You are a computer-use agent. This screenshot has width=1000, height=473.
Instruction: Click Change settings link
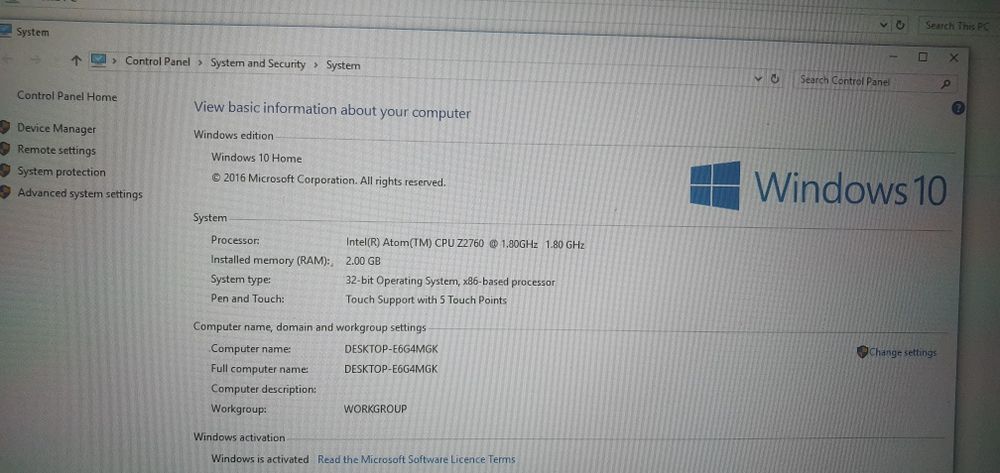902,352
